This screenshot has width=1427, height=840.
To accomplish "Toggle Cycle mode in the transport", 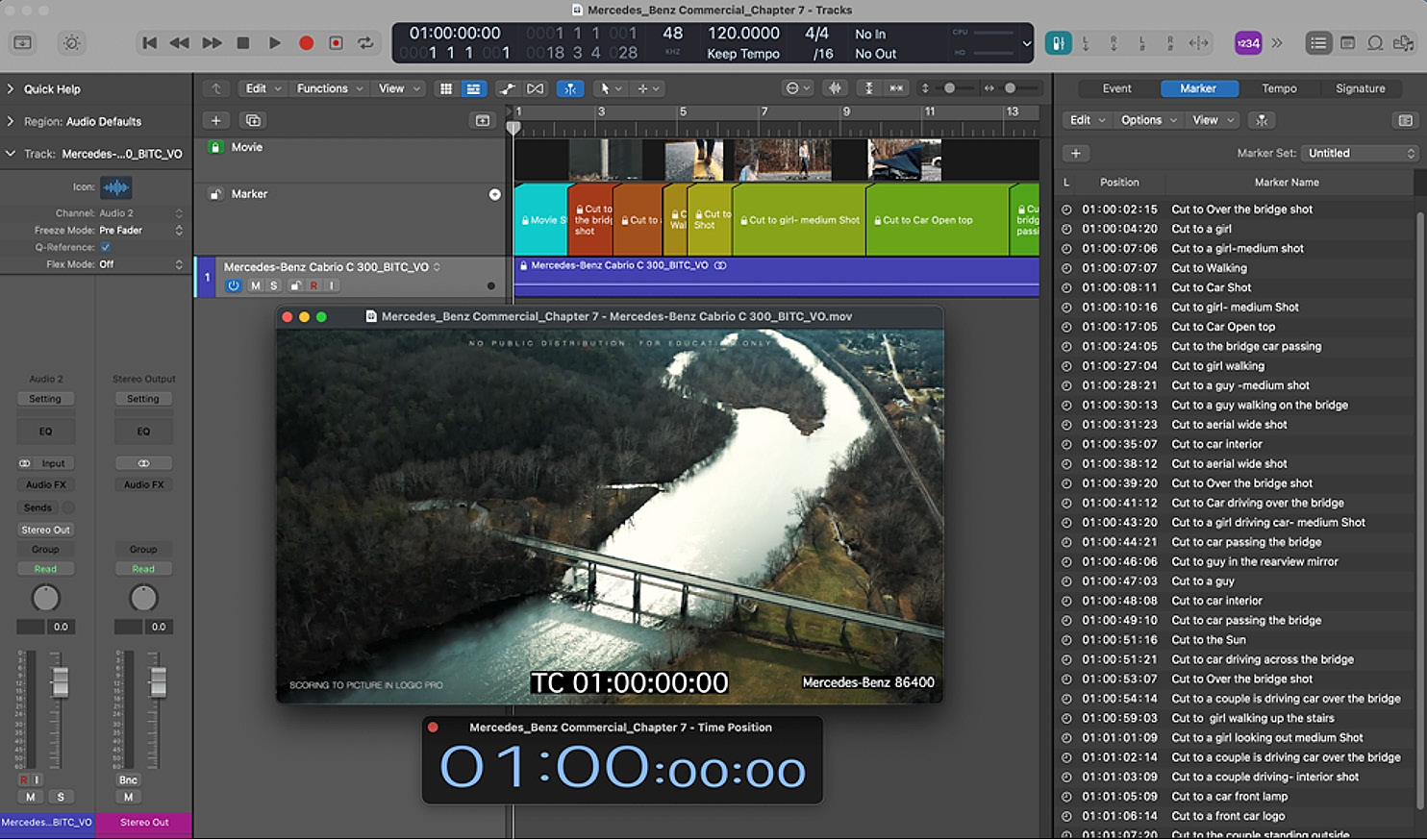I will coord(365,42).
